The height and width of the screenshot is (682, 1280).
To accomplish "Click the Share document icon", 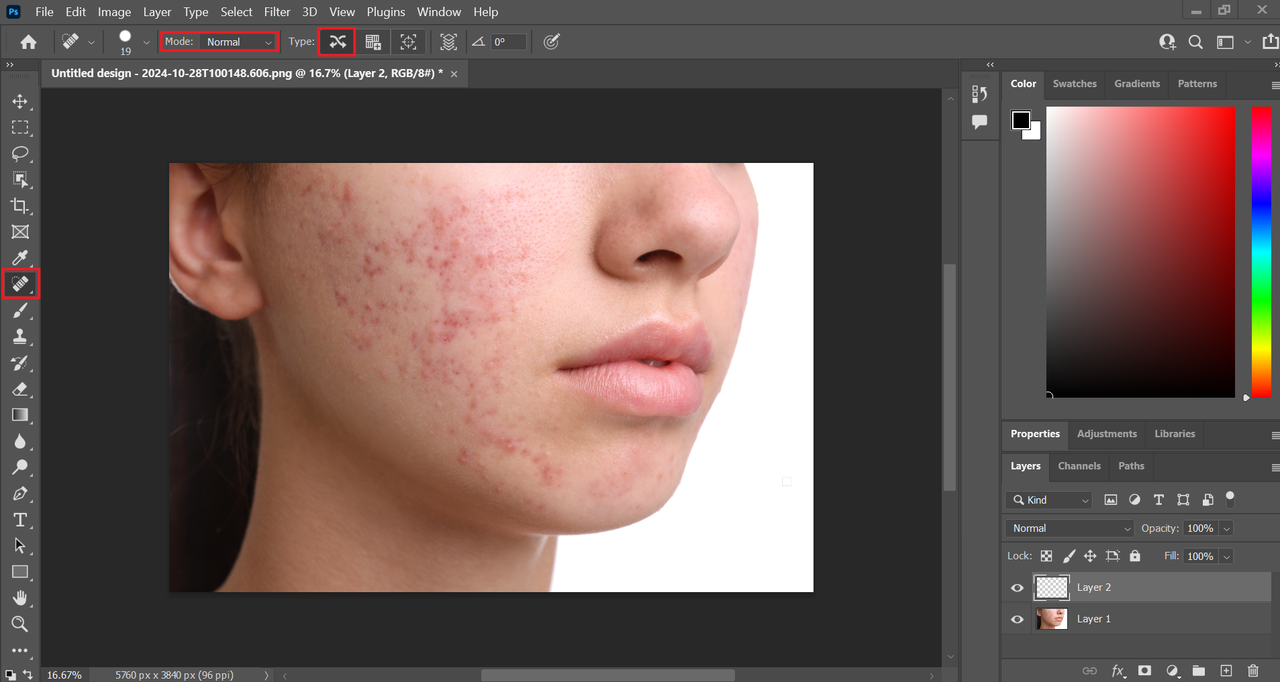I will click(x=1270, y=42).
